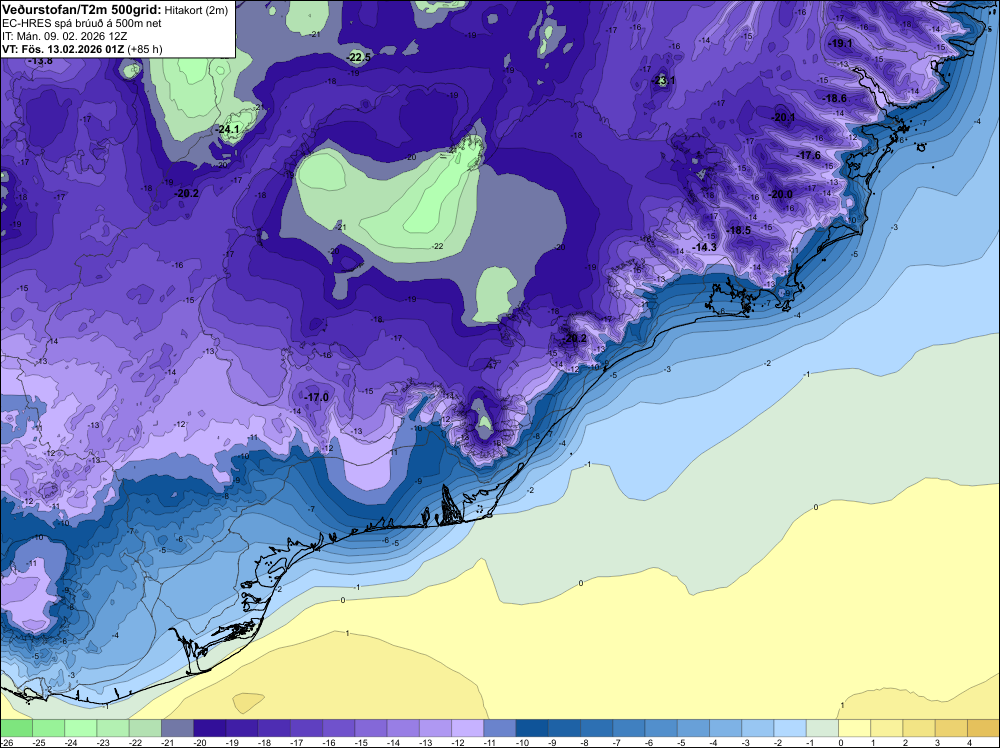
Task: Select the line 'EC-HRES spá brúuð á 500m net'
Action: pyautogui.click(x=81, y=23)
